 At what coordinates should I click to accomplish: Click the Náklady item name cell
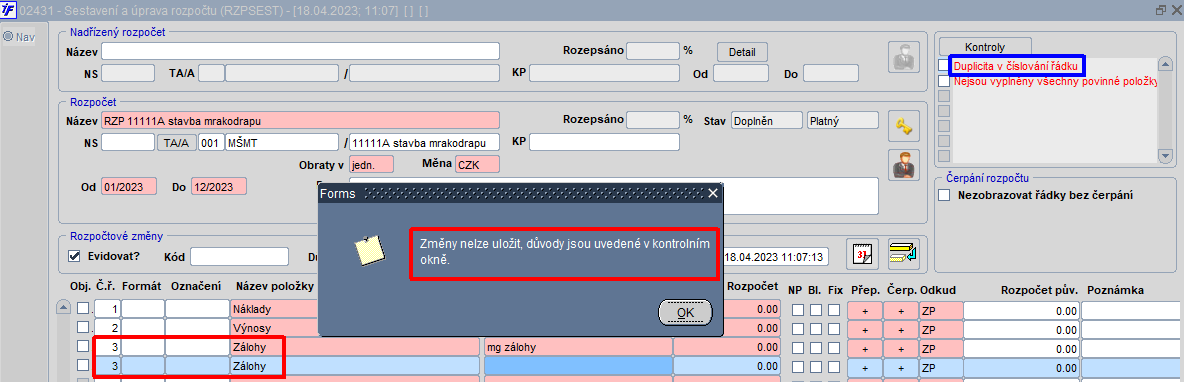click(x=275, y=310)
